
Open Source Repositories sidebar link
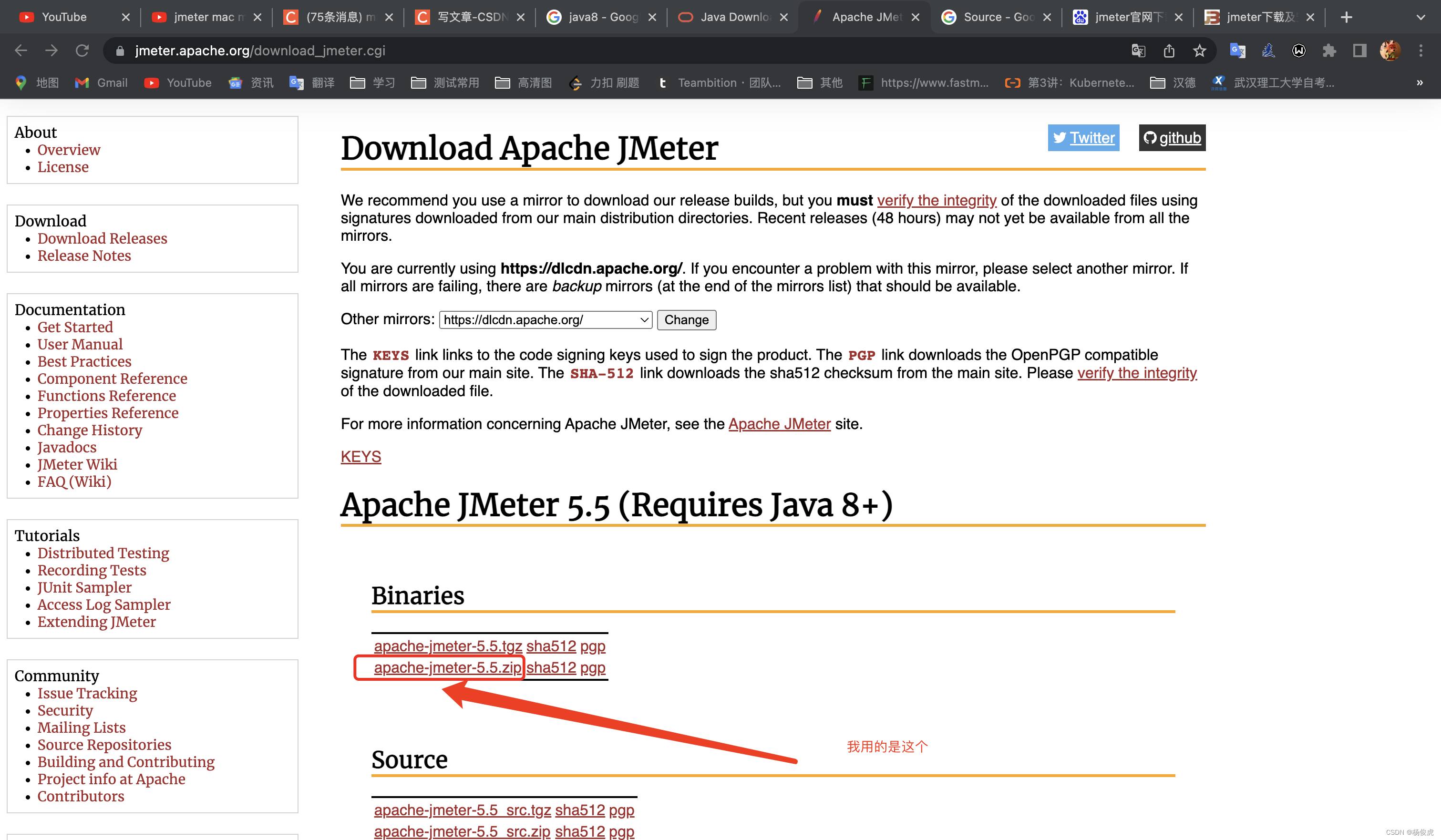(x=104, y=745)
